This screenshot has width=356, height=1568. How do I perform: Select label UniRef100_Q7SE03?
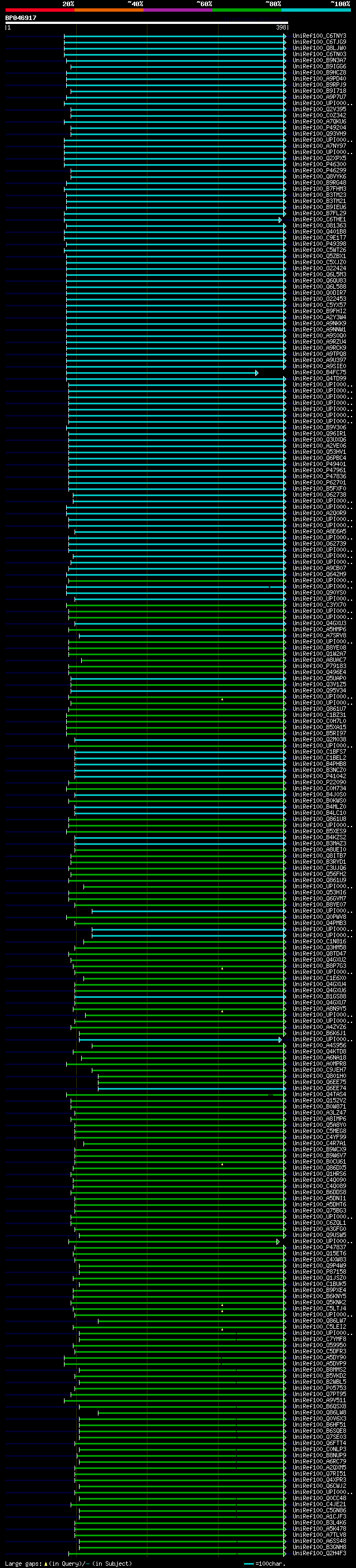click(319, 1437)
